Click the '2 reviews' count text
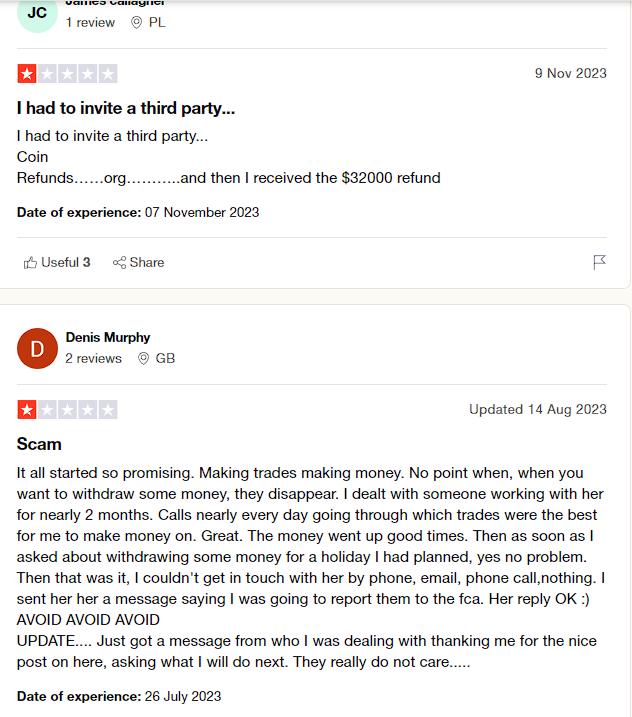632x717 pixels. [x=93, y=358]
